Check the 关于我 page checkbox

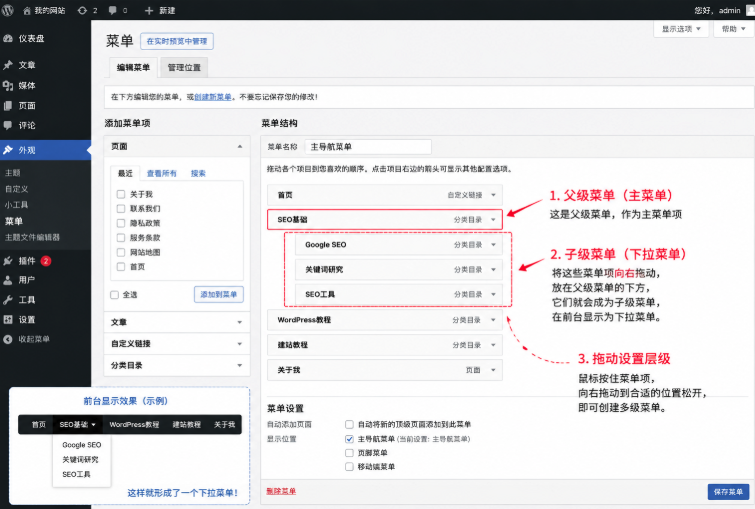click(x=121, y=194)
